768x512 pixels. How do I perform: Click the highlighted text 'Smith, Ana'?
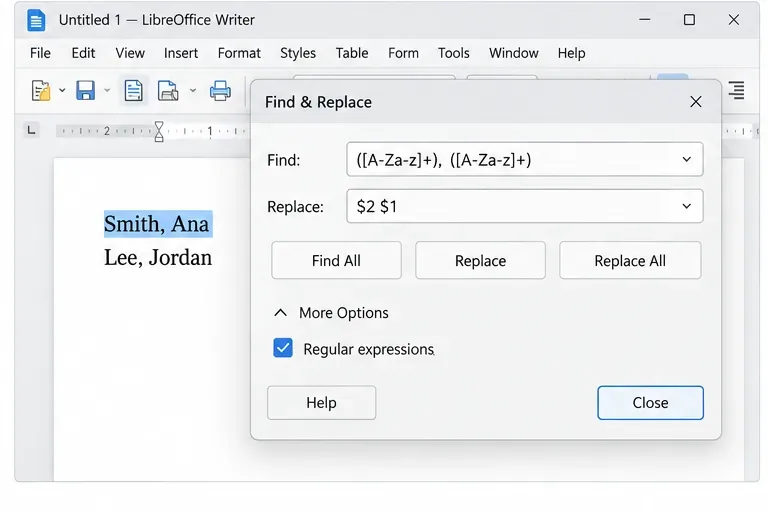pos(158,224)
